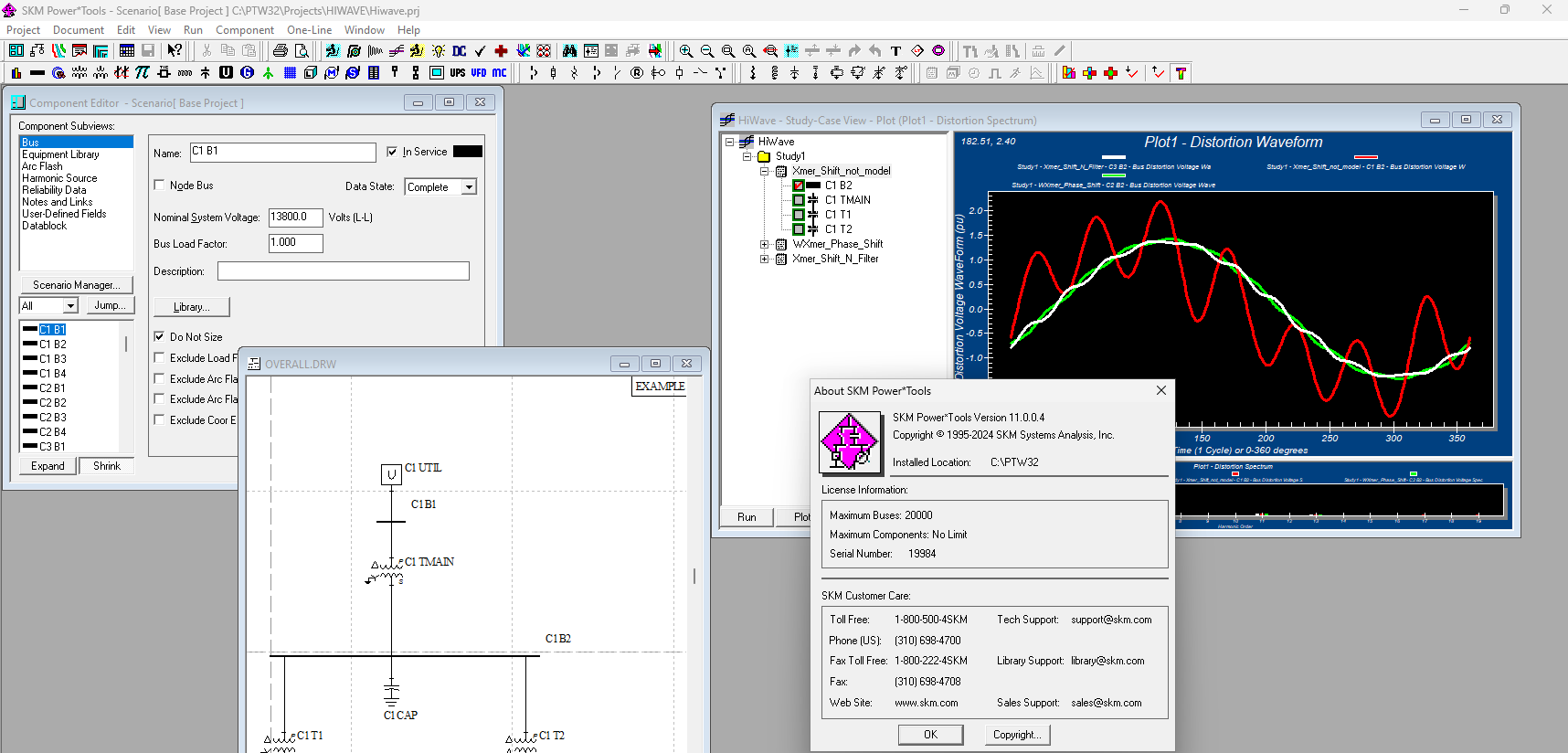Toggle the Exclude Coor checkbox
The image size is (1568, 753).
click(x=159, y=419)
